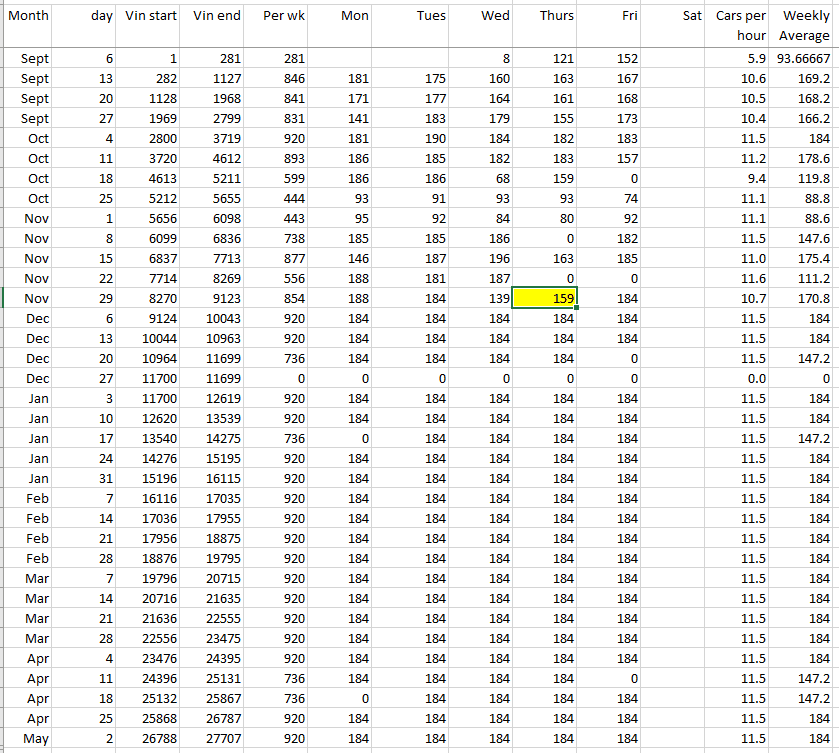Image resolution: width=839 pixels, height=753 pixels.
Task: Select the Weekly Average cell showing 119.8
Action: coord(804,178)
